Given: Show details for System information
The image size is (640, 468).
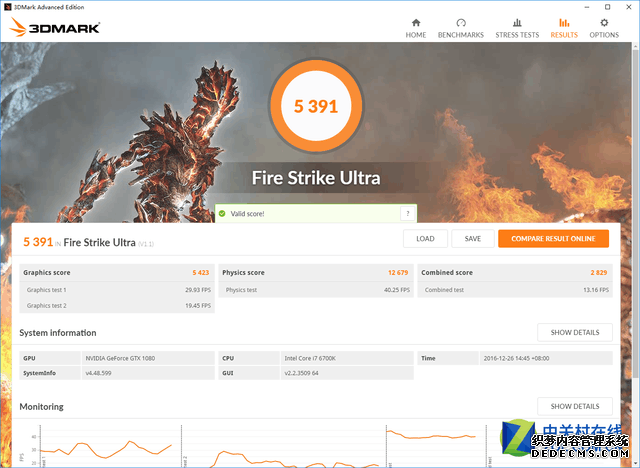Looking at the screenshot, I should coord(575,333).
